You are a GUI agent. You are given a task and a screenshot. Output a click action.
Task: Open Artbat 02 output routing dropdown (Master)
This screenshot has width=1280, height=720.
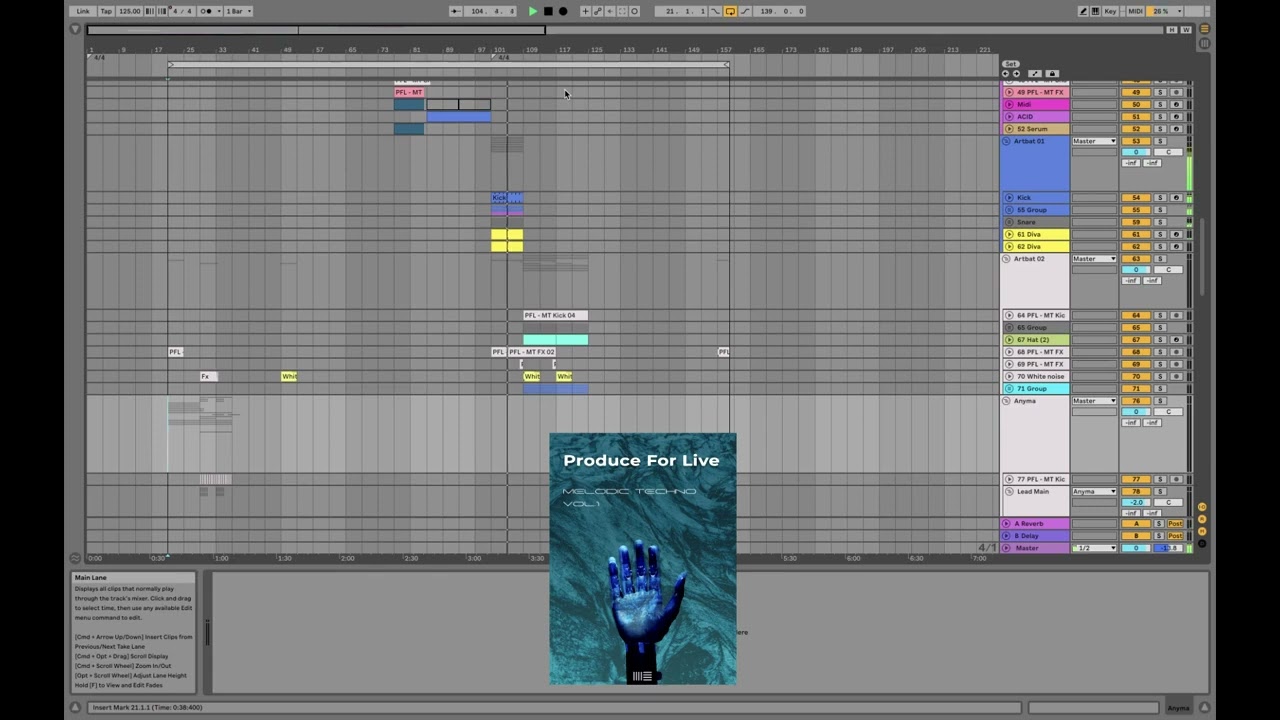[x=1094, y=259]
